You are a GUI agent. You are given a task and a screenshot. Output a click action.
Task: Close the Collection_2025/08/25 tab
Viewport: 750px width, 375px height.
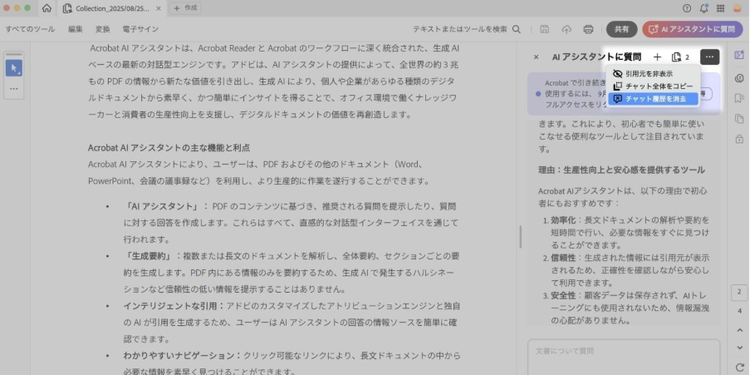[x=158, y=9]
